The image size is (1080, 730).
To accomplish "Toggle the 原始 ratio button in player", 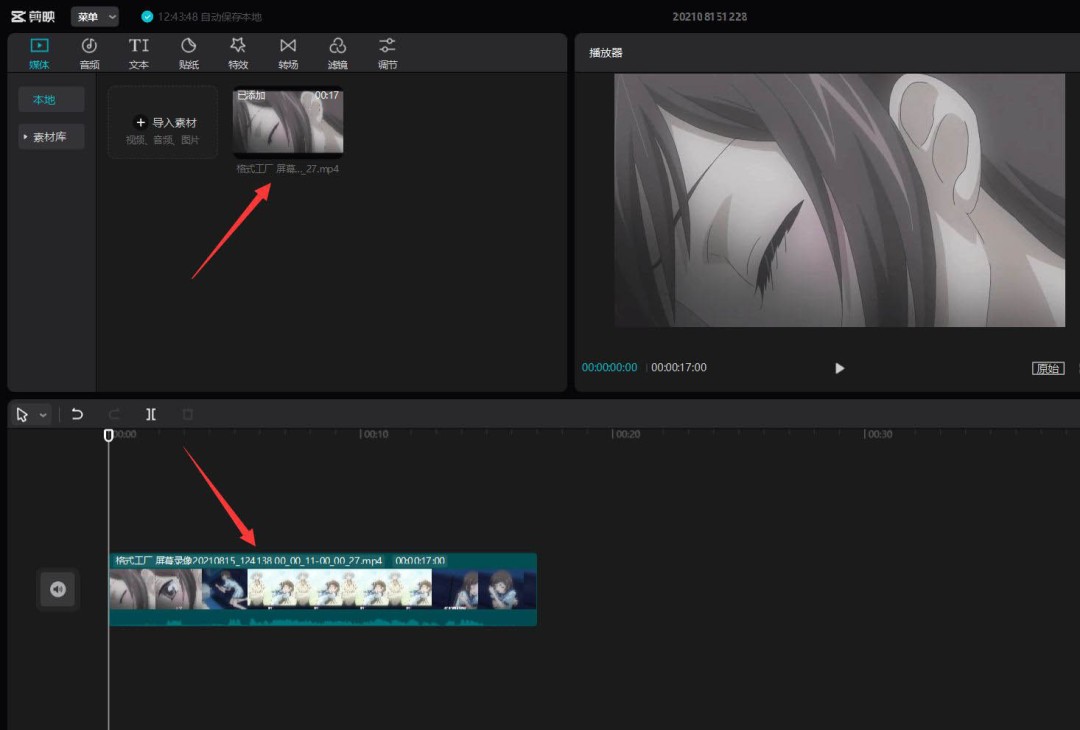I will click(1048, 368).
